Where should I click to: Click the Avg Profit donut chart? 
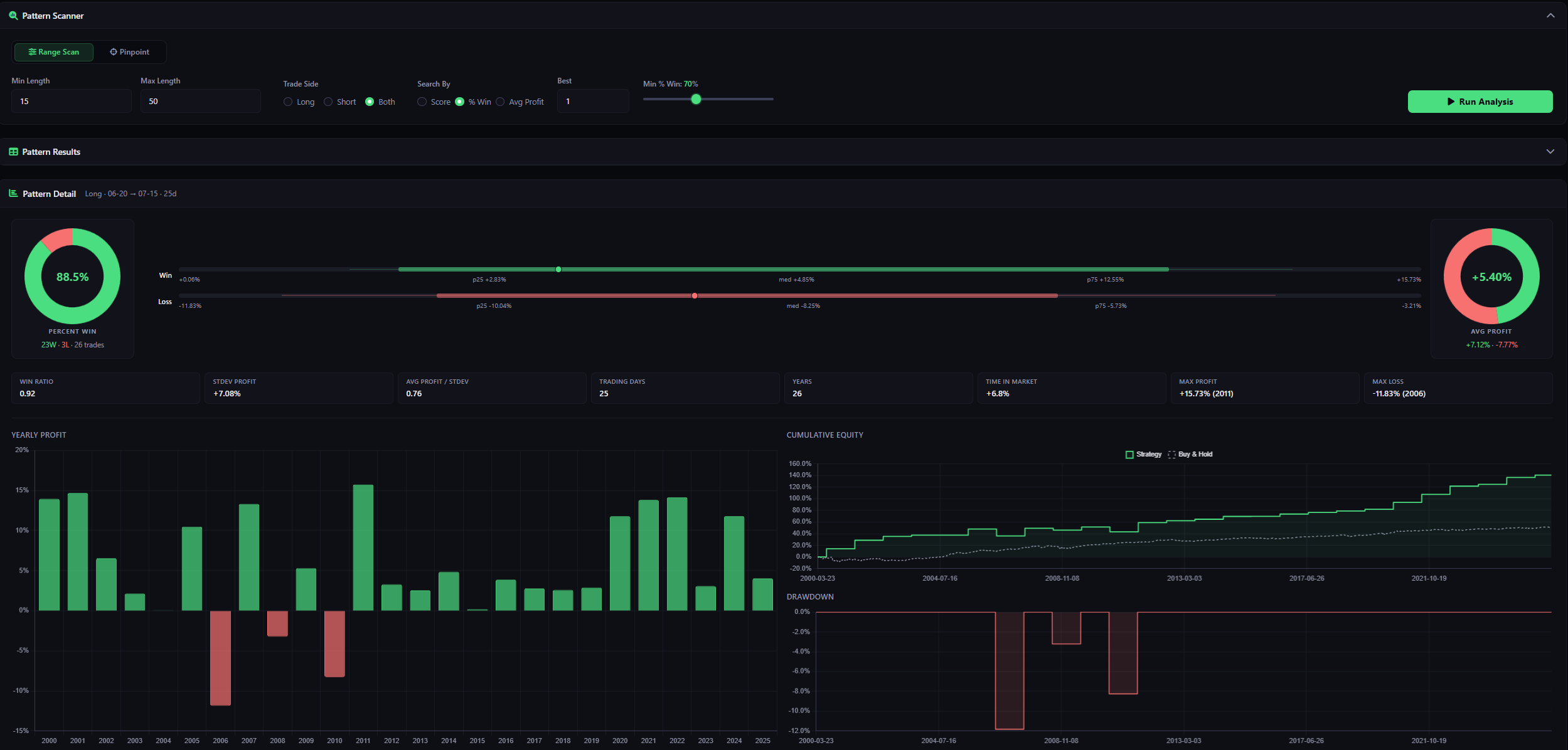pyautogui.click(x=1491, y=276)
